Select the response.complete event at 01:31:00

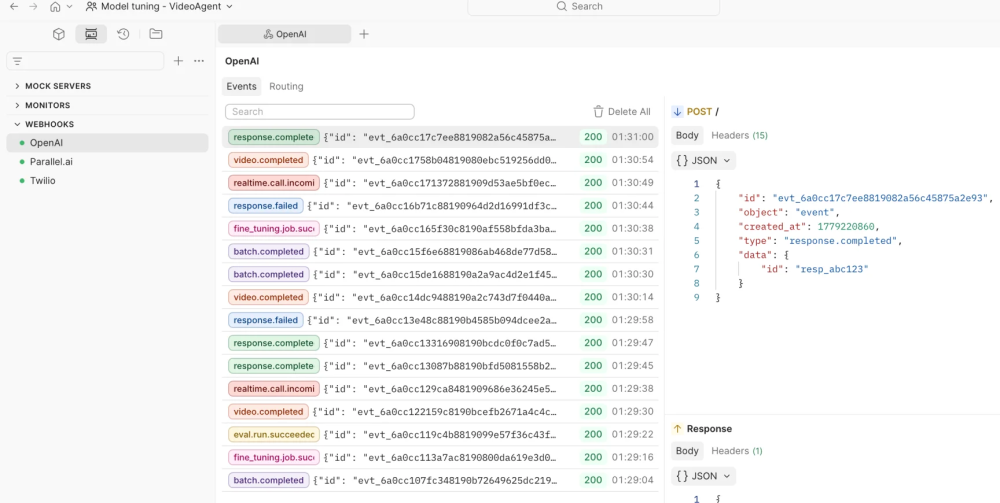[440, 137]
